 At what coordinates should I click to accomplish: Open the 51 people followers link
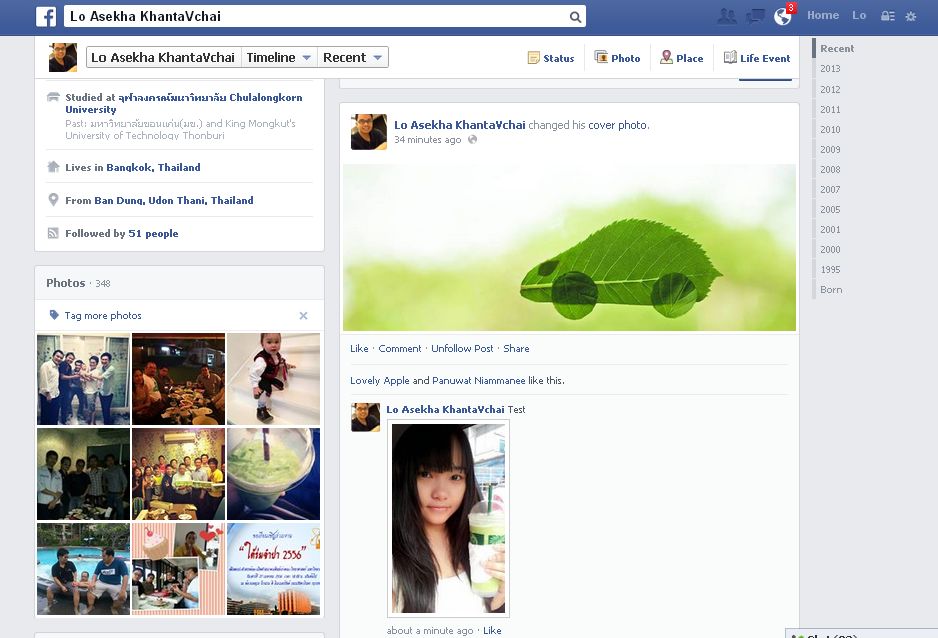click(x=153, y=233)
